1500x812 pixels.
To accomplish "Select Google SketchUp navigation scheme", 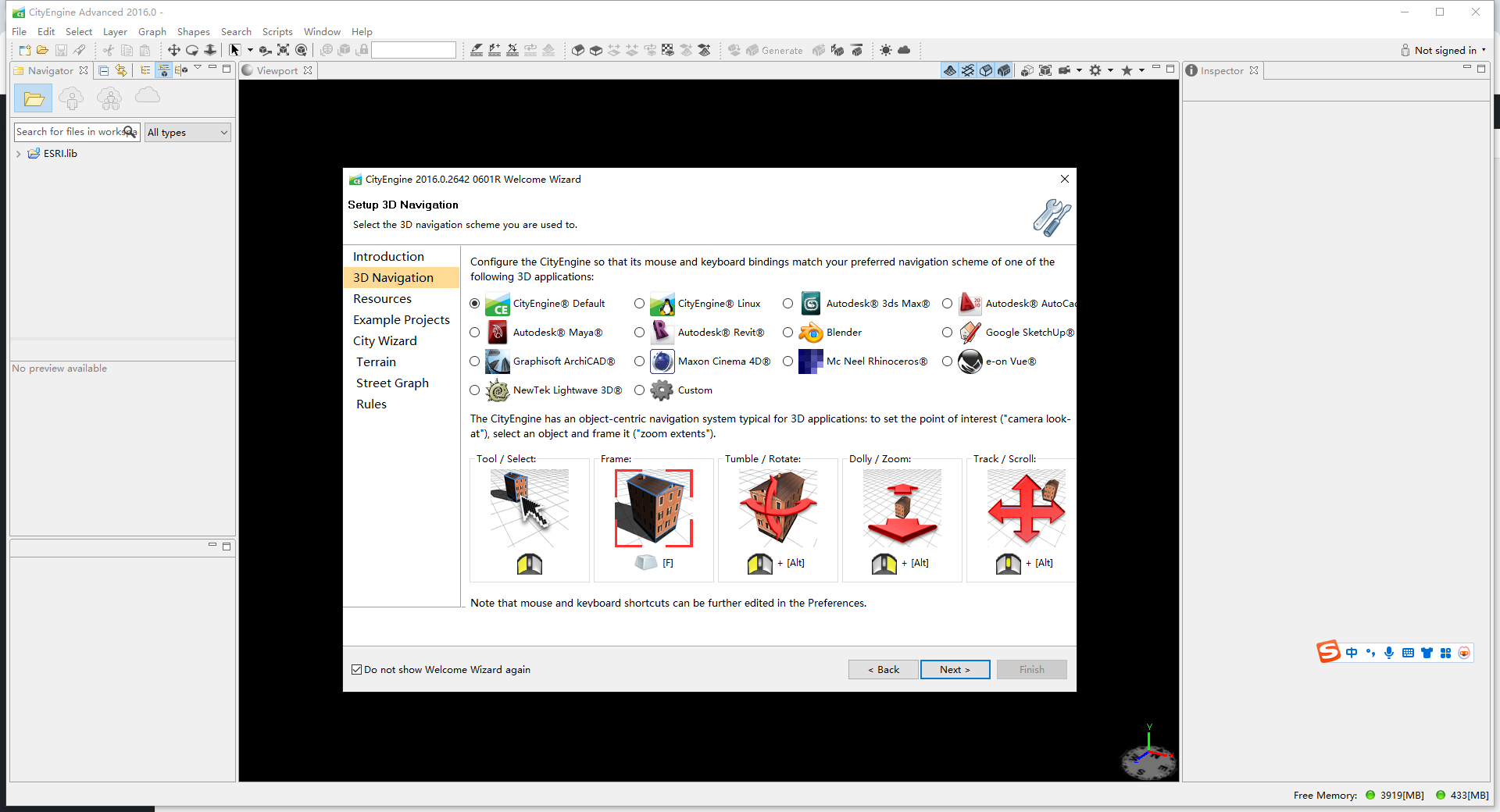I will 948,333.
